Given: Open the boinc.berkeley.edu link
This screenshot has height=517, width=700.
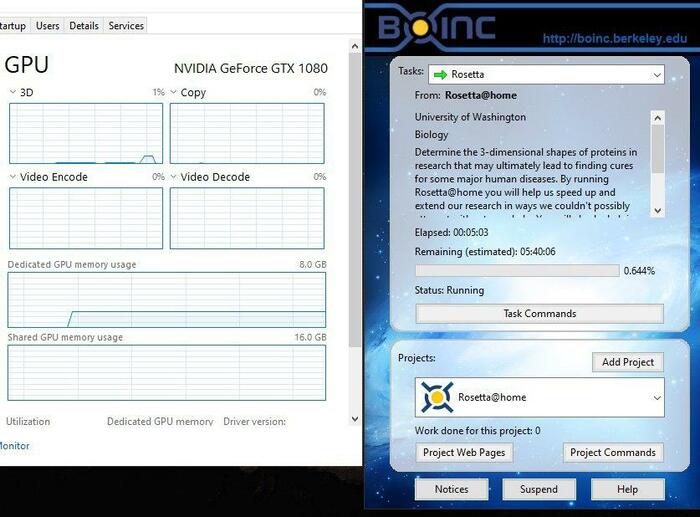Looking at the screenshot, I should tap(615, 38).
